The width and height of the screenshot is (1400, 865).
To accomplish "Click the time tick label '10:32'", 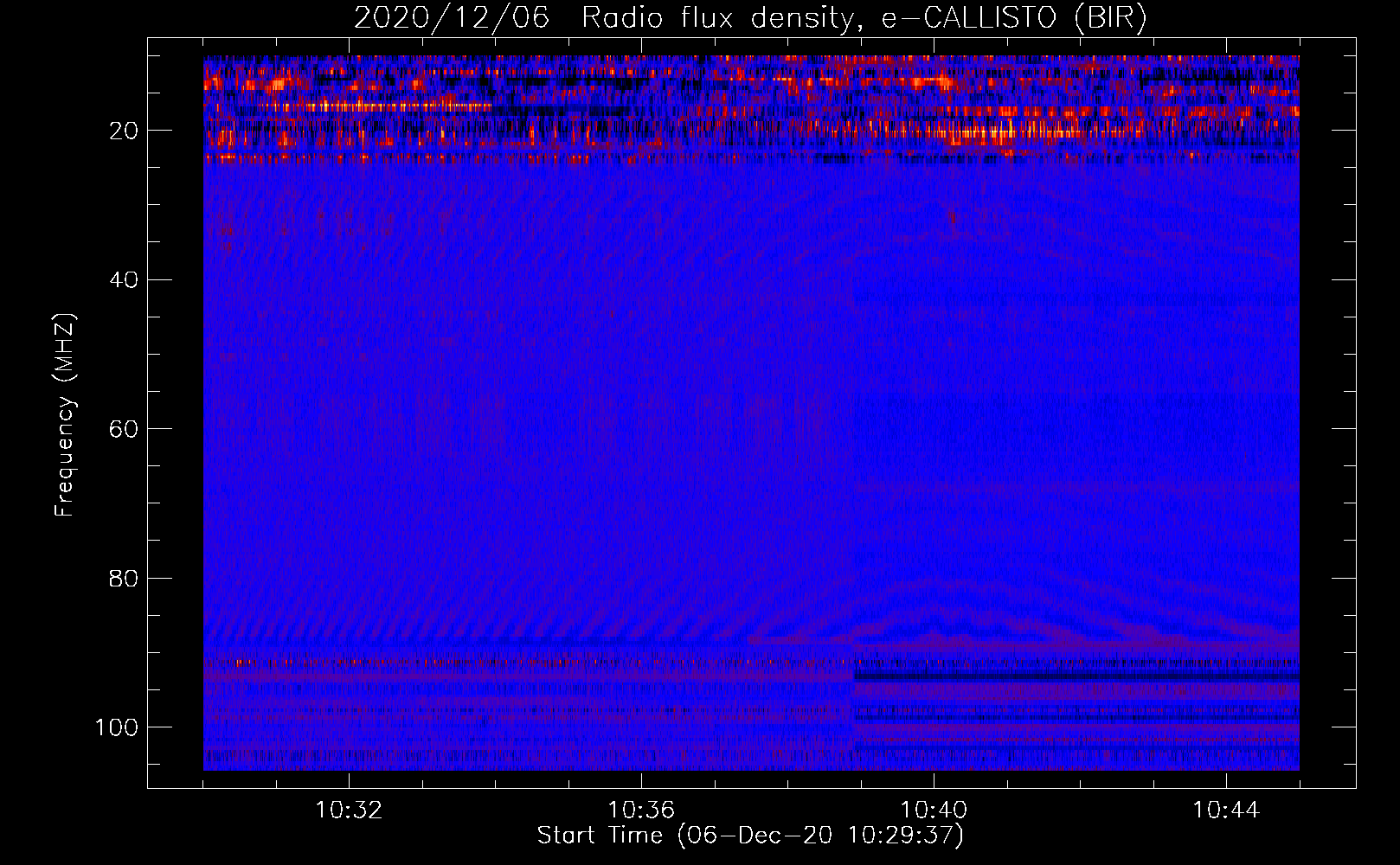I will [349, 811].
